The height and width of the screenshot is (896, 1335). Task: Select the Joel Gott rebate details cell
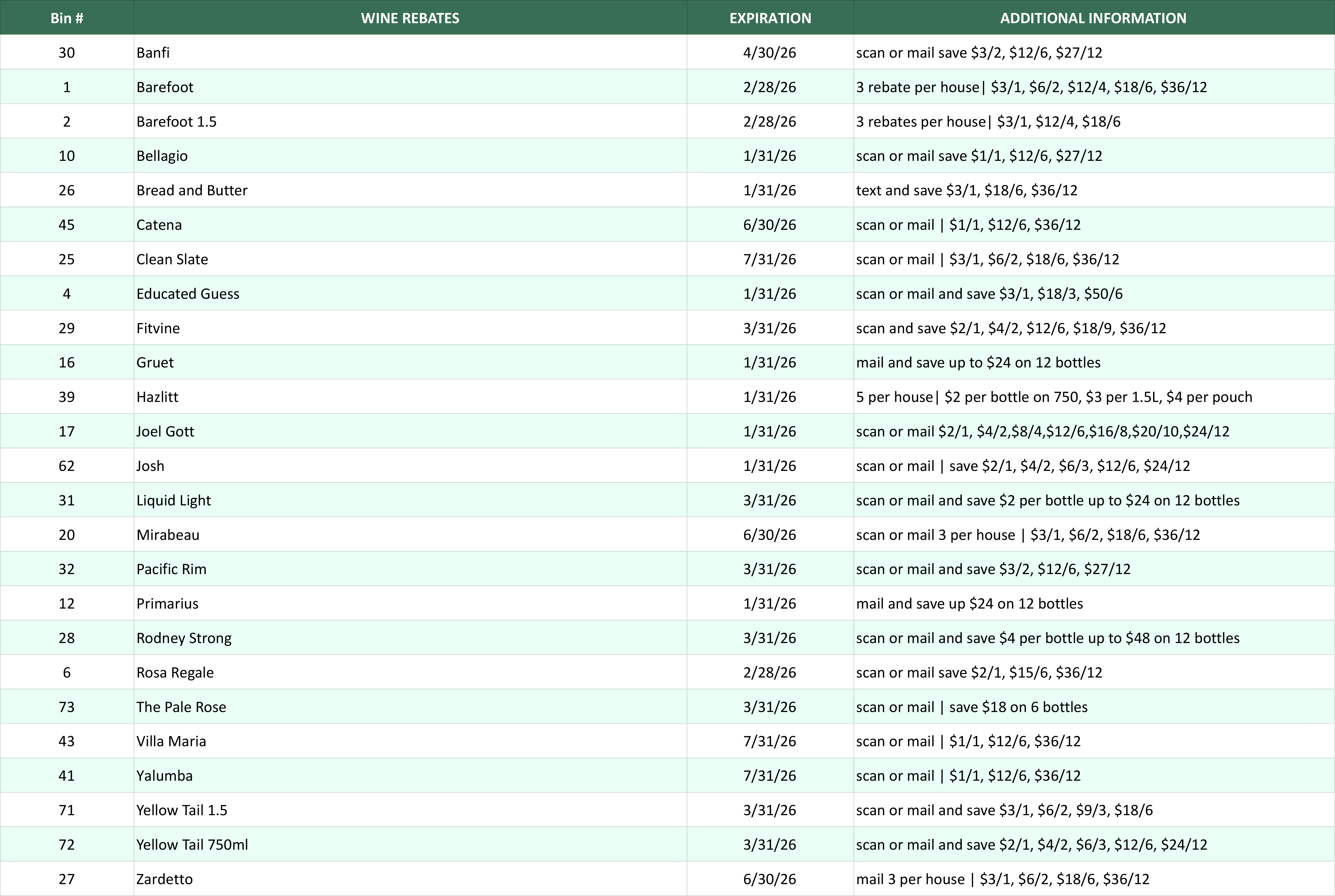(1042, 431)
